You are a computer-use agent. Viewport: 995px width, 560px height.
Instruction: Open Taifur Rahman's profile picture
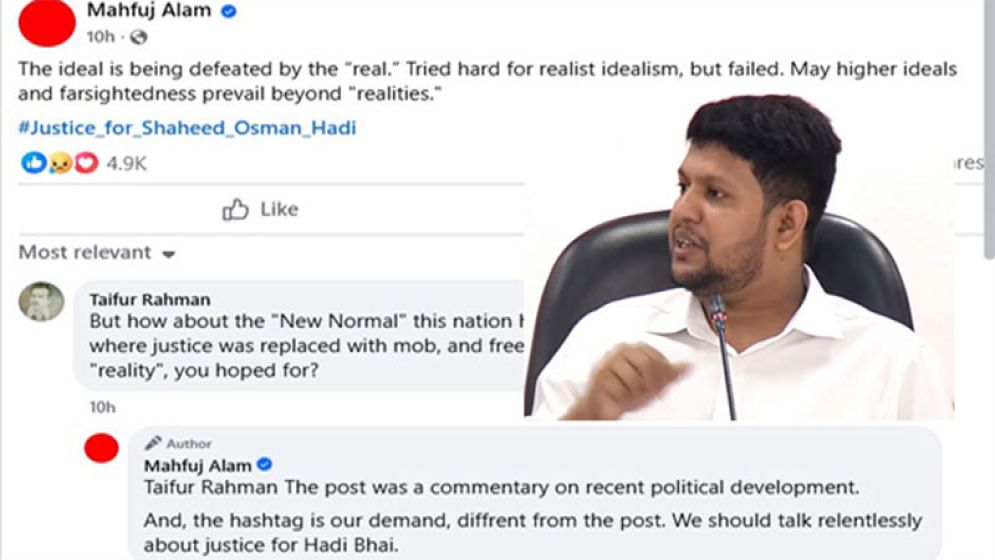tap(41, 301)
